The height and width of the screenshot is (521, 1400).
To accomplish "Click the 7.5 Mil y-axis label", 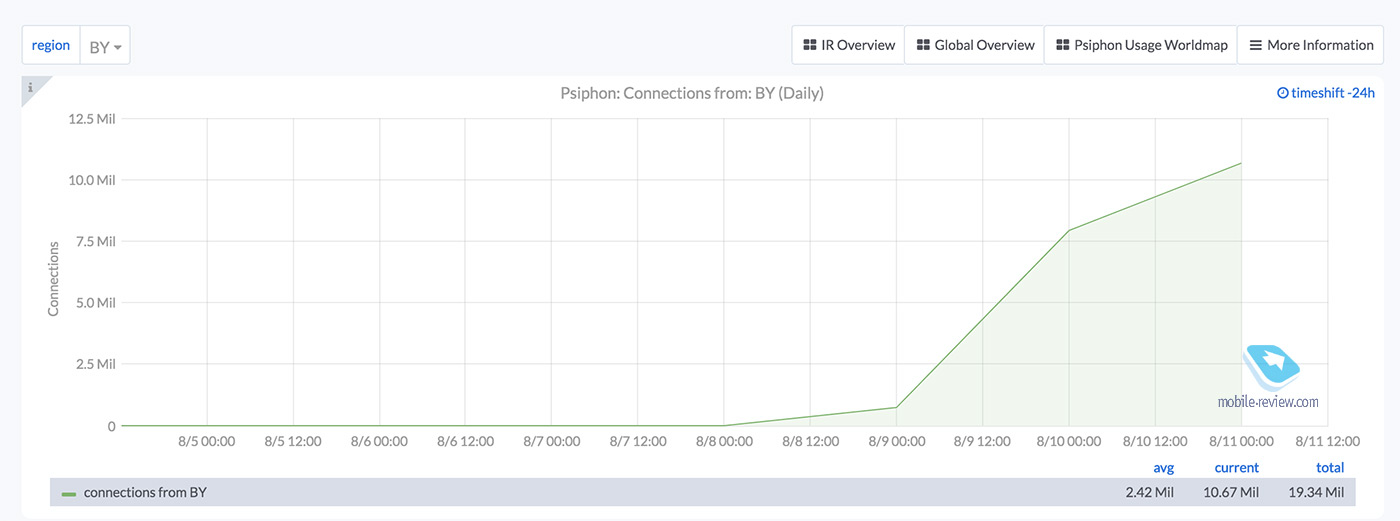I will point(98,242).
